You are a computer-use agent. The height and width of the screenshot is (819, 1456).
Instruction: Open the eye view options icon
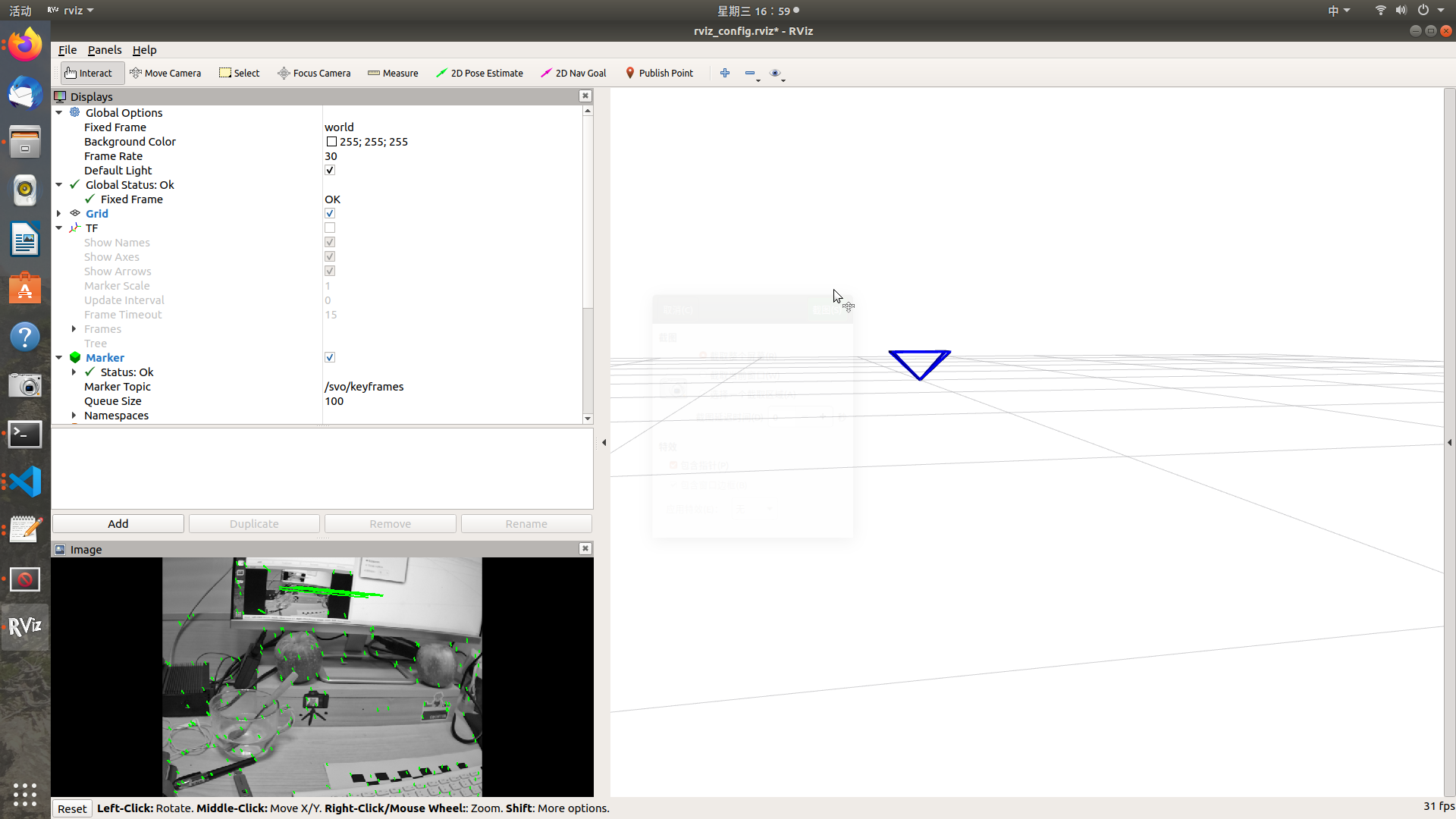[775, 73]
